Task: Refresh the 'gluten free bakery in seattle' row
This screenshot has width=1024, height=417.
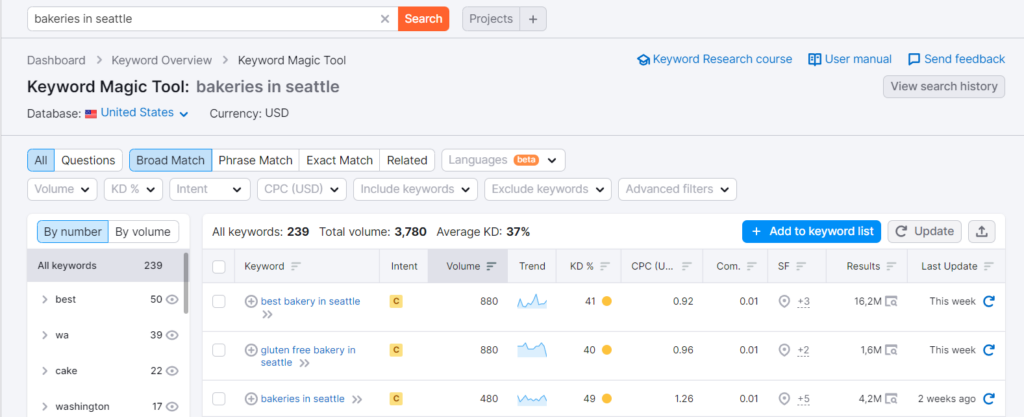Action: tap(989, 350)
